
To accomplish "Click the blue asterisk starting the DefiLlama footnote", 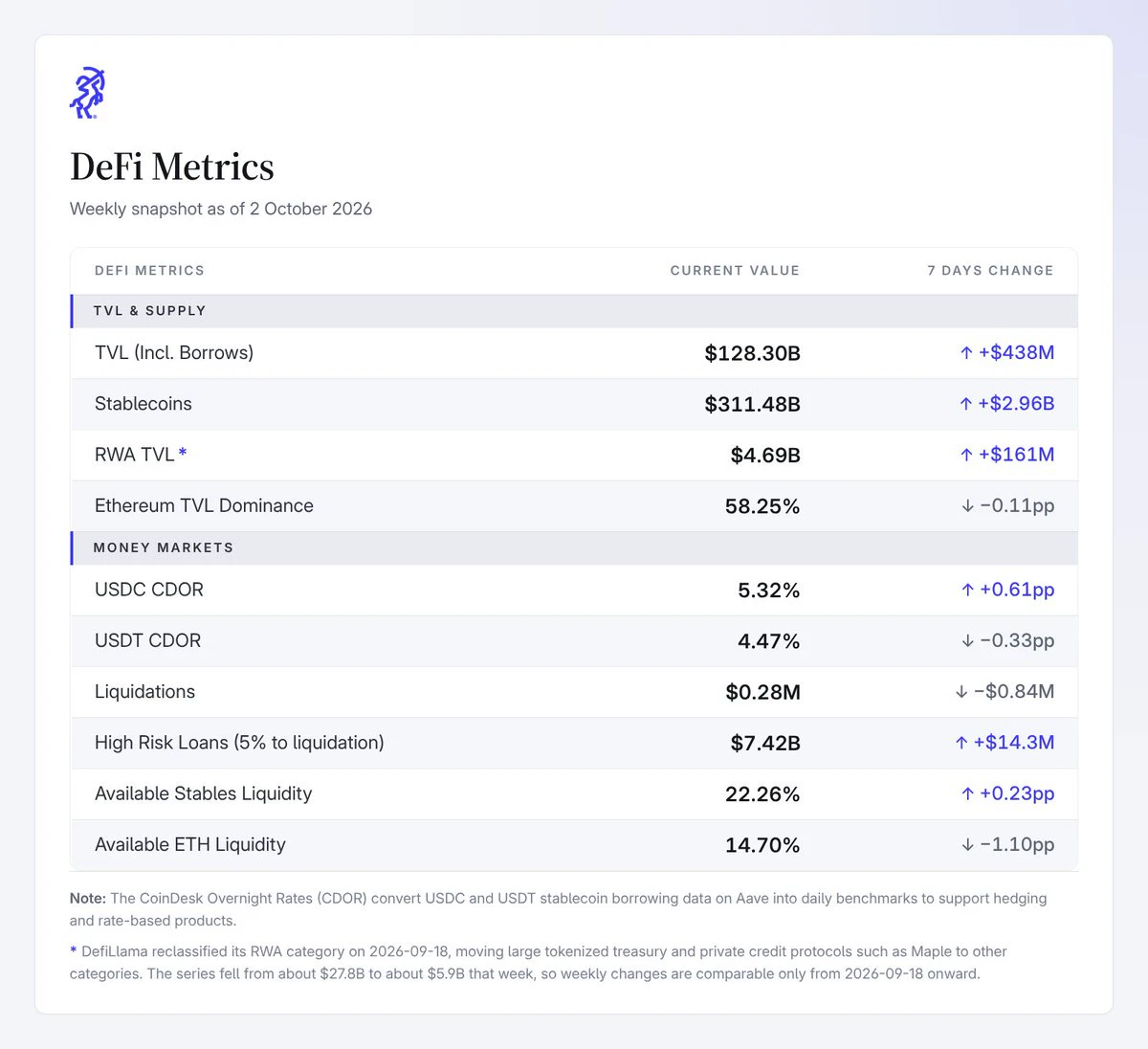I will 73,950.
